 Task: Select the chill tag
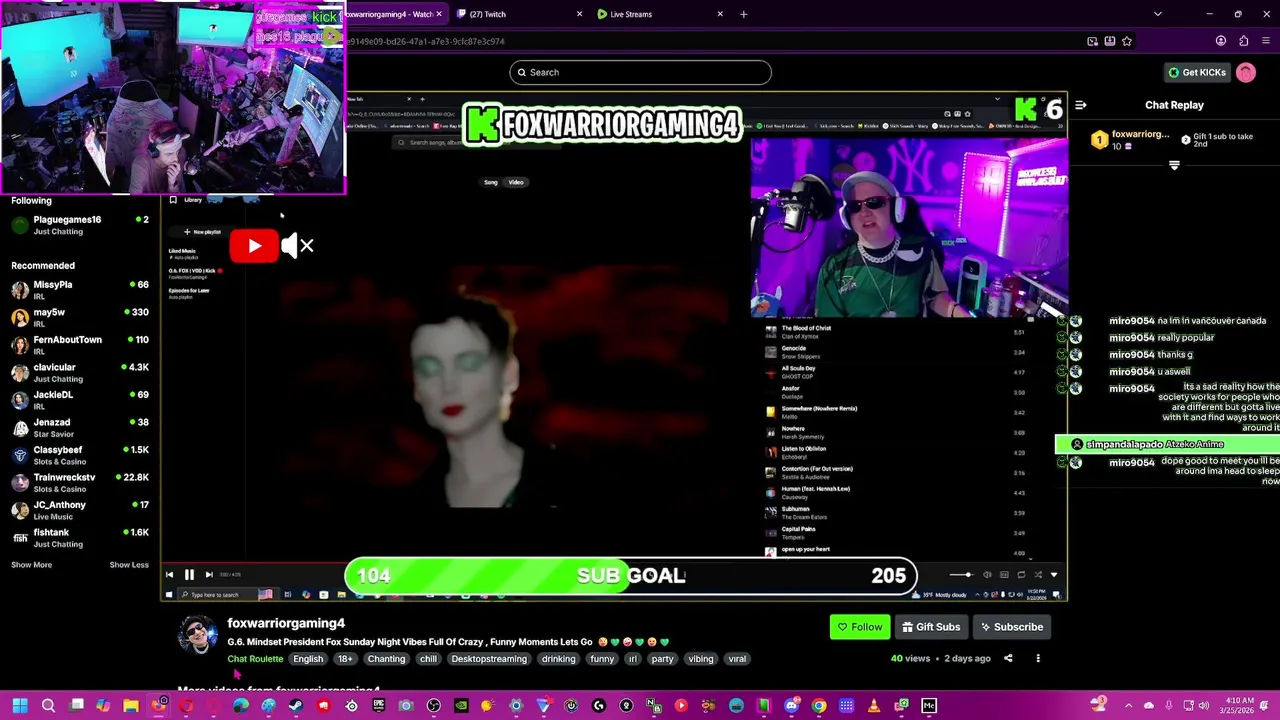tap(428, 659)
